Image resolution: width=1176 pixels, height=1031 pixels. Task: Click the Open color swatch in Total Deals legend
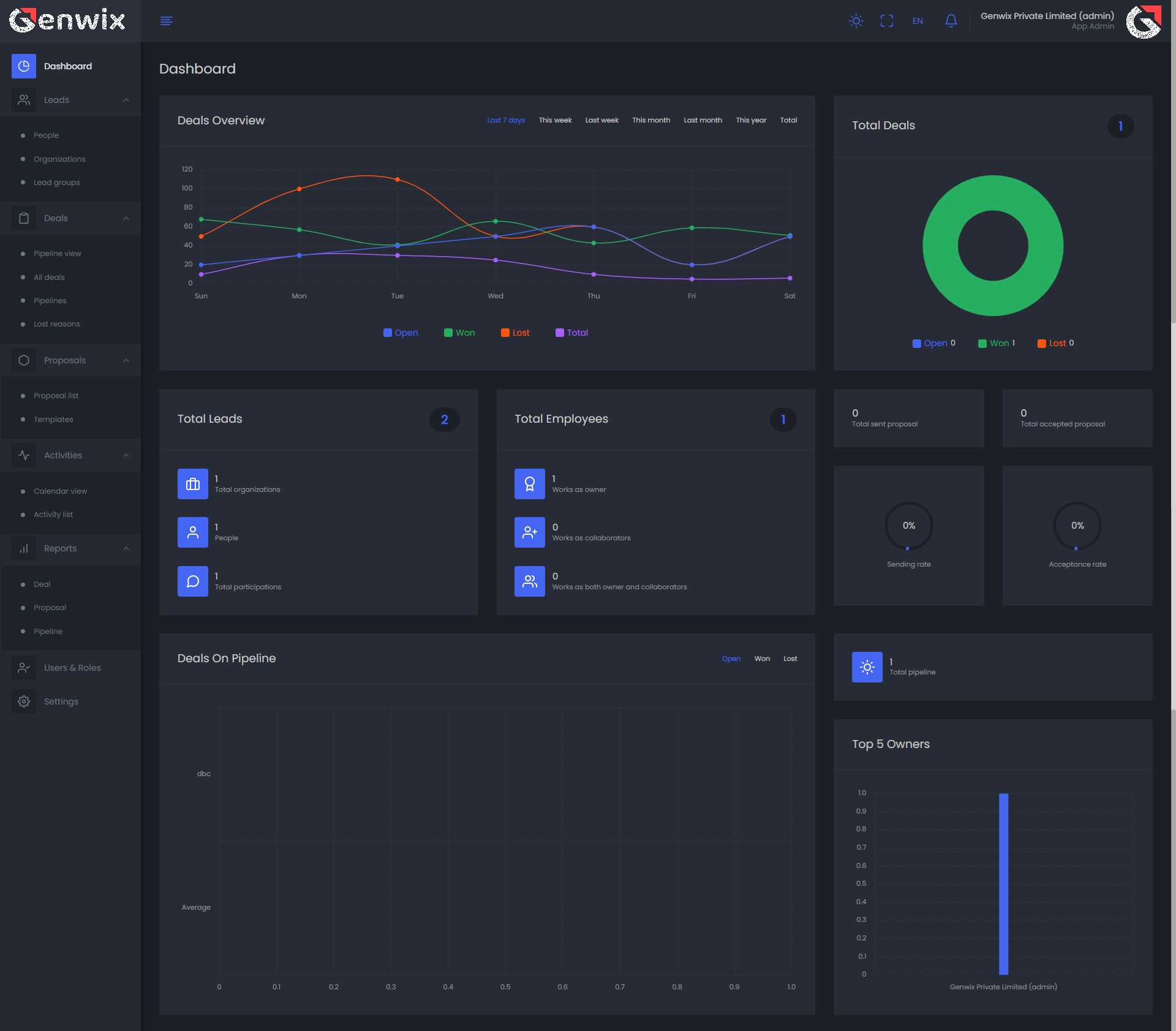(916, 344)
